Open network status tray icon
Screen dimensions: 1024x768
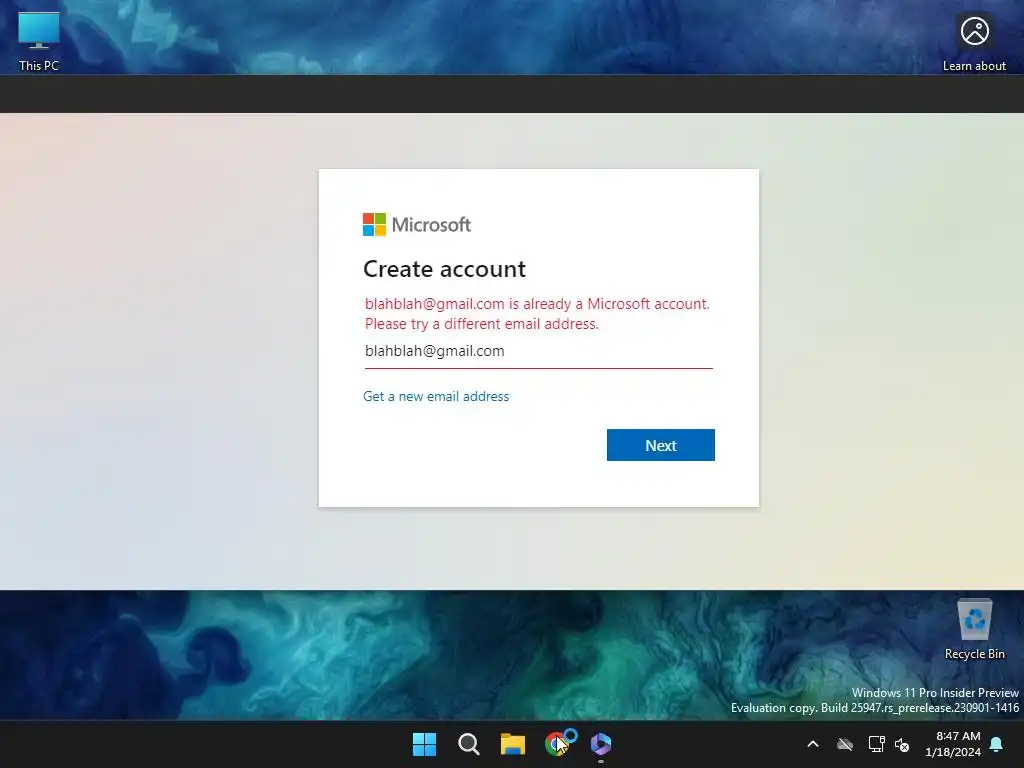(876, 744)
